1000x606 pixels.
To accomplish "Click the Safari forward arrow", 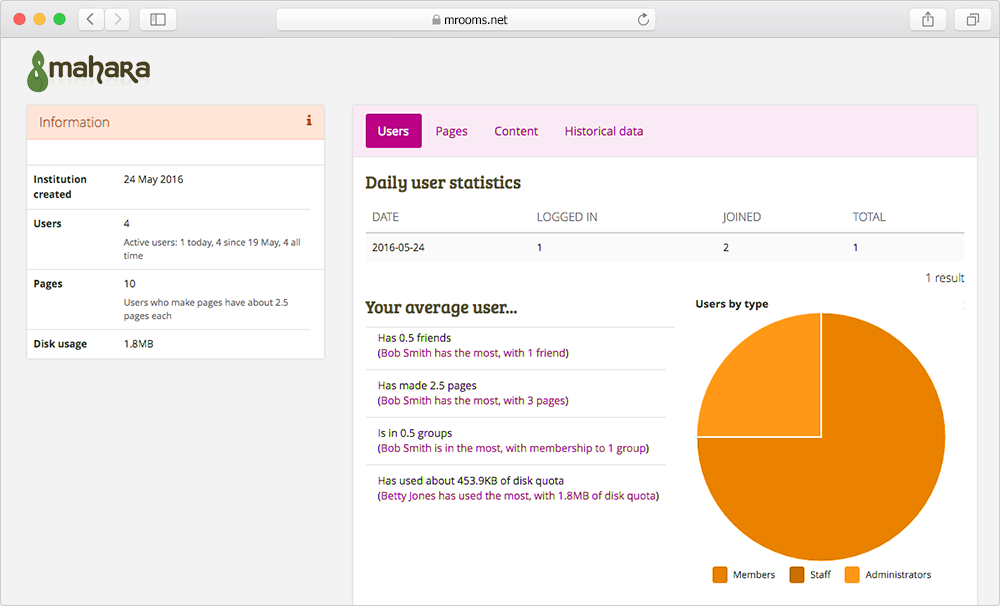I will 117,19.
